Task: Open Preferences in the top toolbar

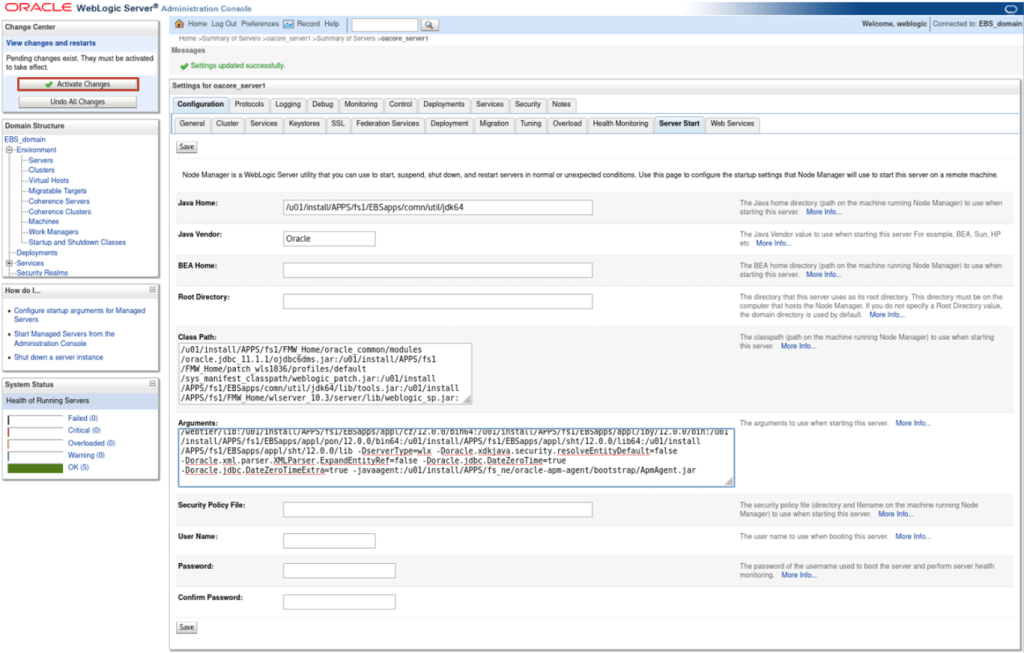Action: (x=260, y=23)
